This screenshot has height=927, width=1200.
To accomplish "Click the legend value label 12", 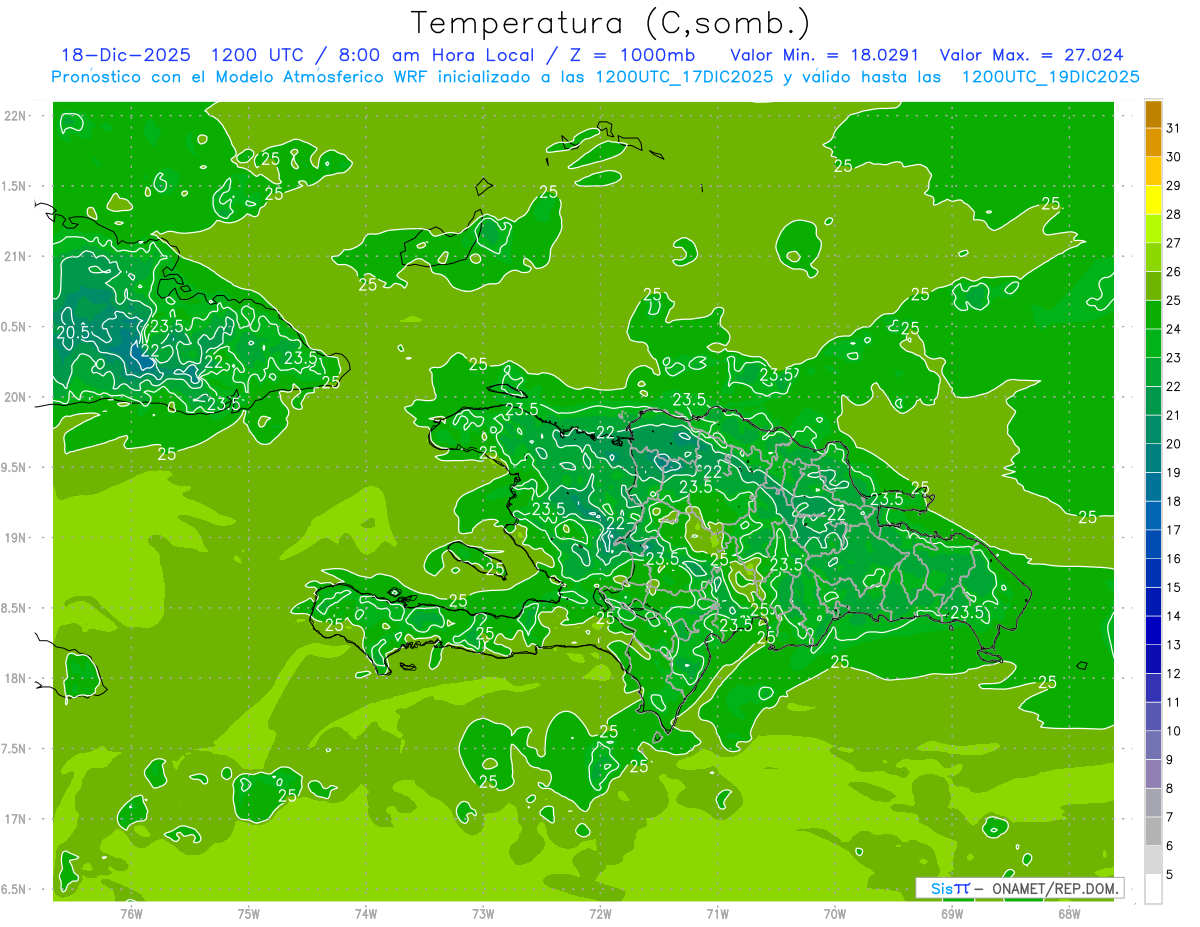I will coord(1174,674).
